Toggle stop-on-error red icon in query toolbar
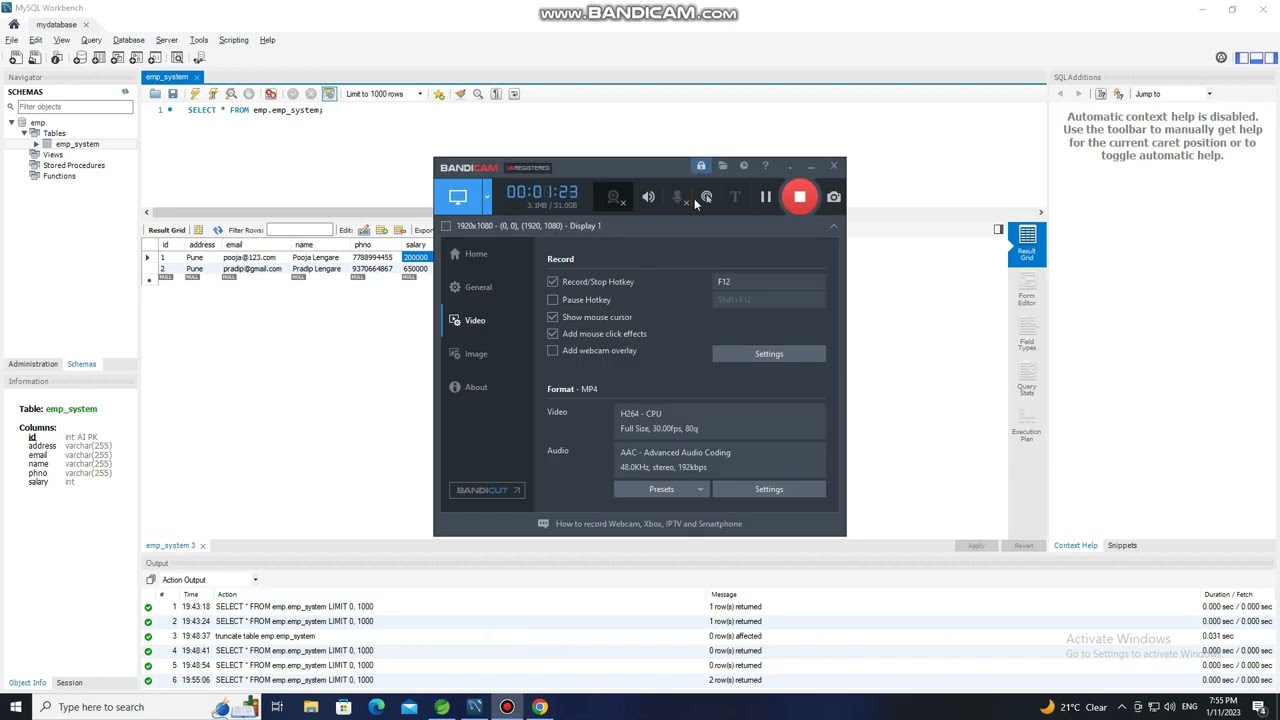This screenshot has height=720, width=1280. 271,94
